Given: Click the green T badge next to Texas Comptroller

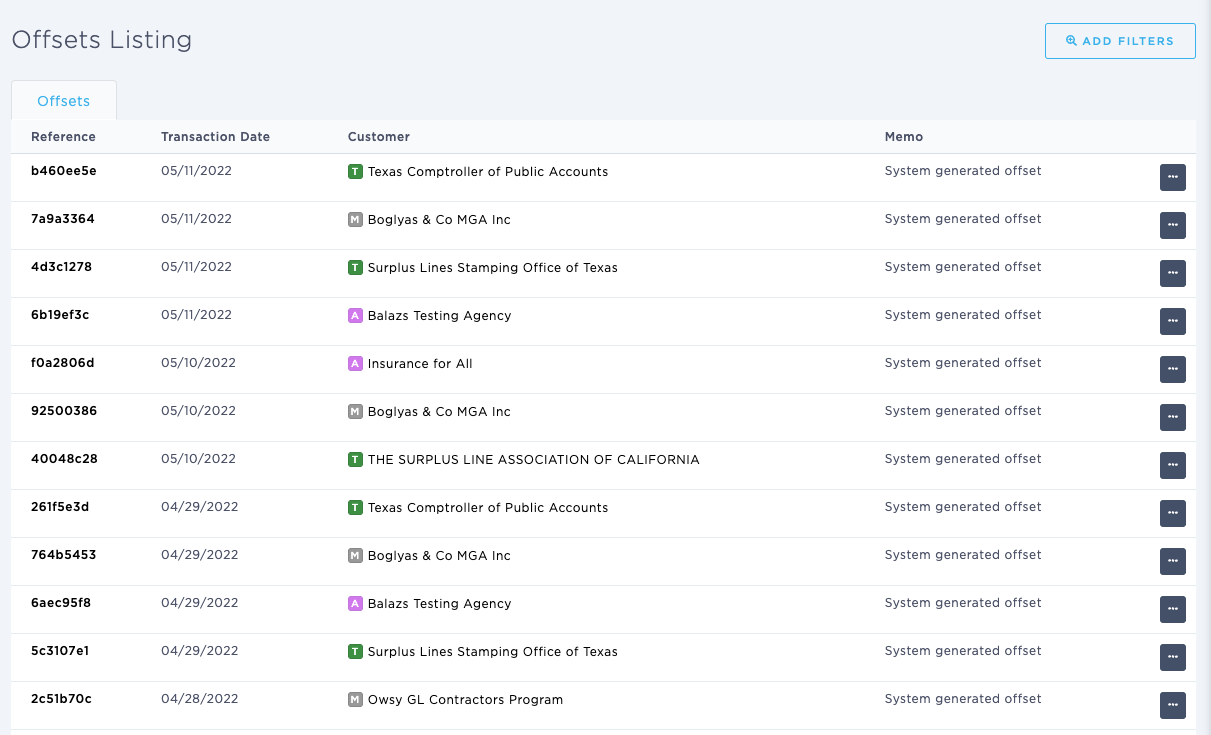Looking at the screenshot, I should tap(354, 171).
